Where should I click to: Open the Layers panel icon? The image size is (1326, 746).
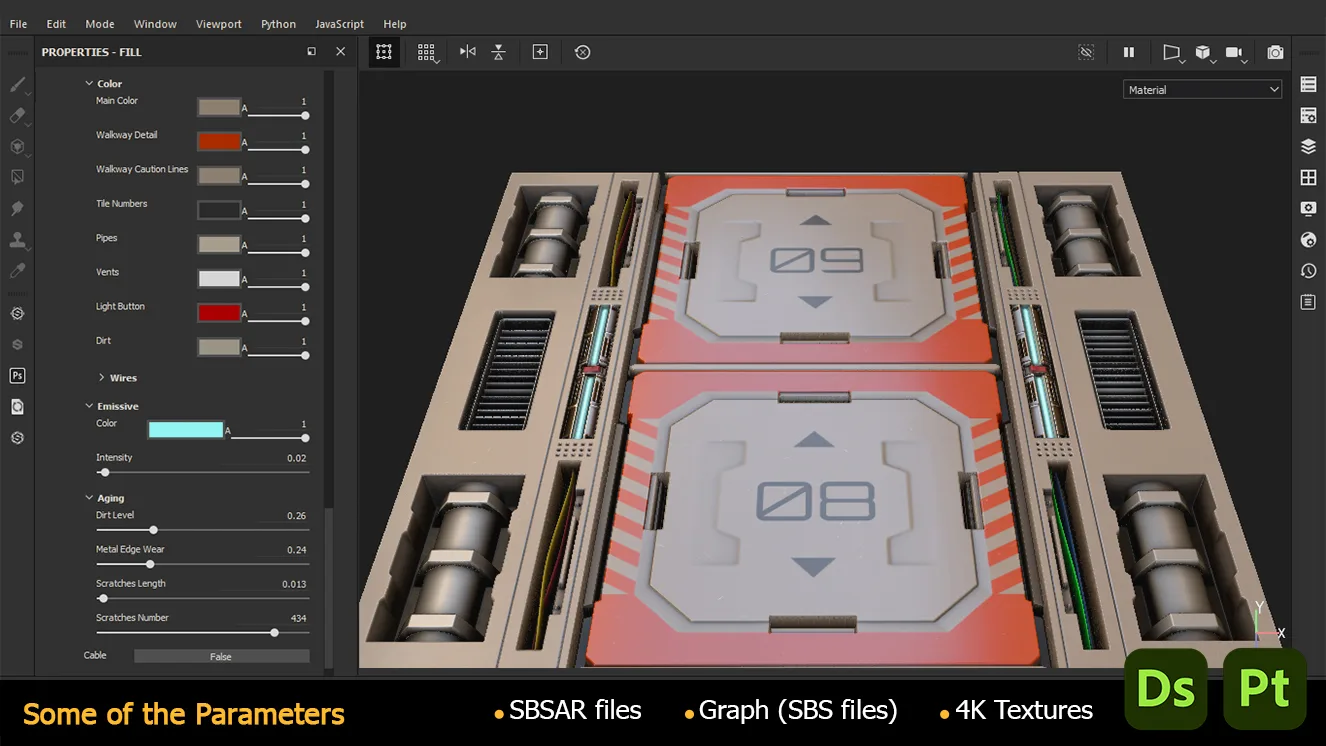tap(1308, 147)
